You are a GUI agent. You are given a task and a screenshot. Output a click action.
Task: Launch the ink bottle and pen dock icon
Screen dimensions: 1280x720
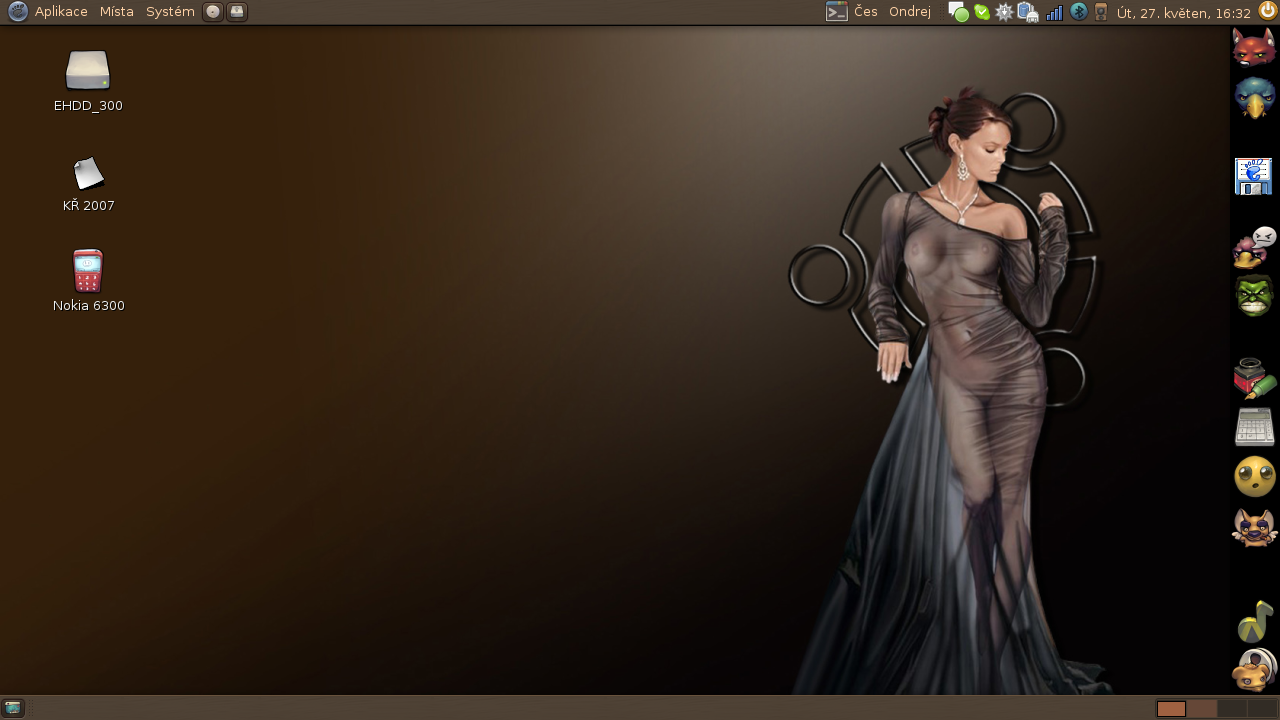point(1254,378)
